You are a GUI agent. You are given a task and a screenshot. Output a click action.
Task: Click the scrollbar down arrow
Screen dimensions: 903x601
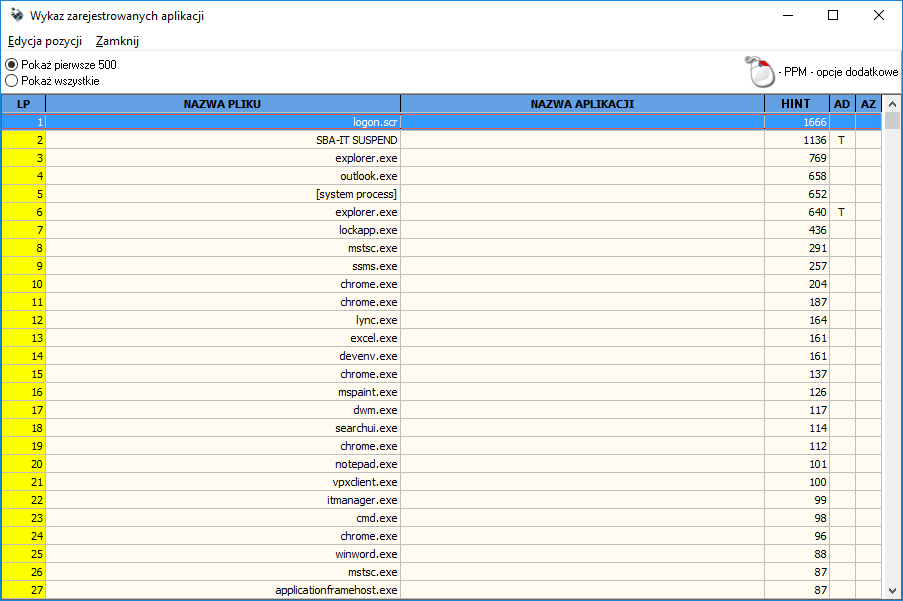(x=892, y=591)
